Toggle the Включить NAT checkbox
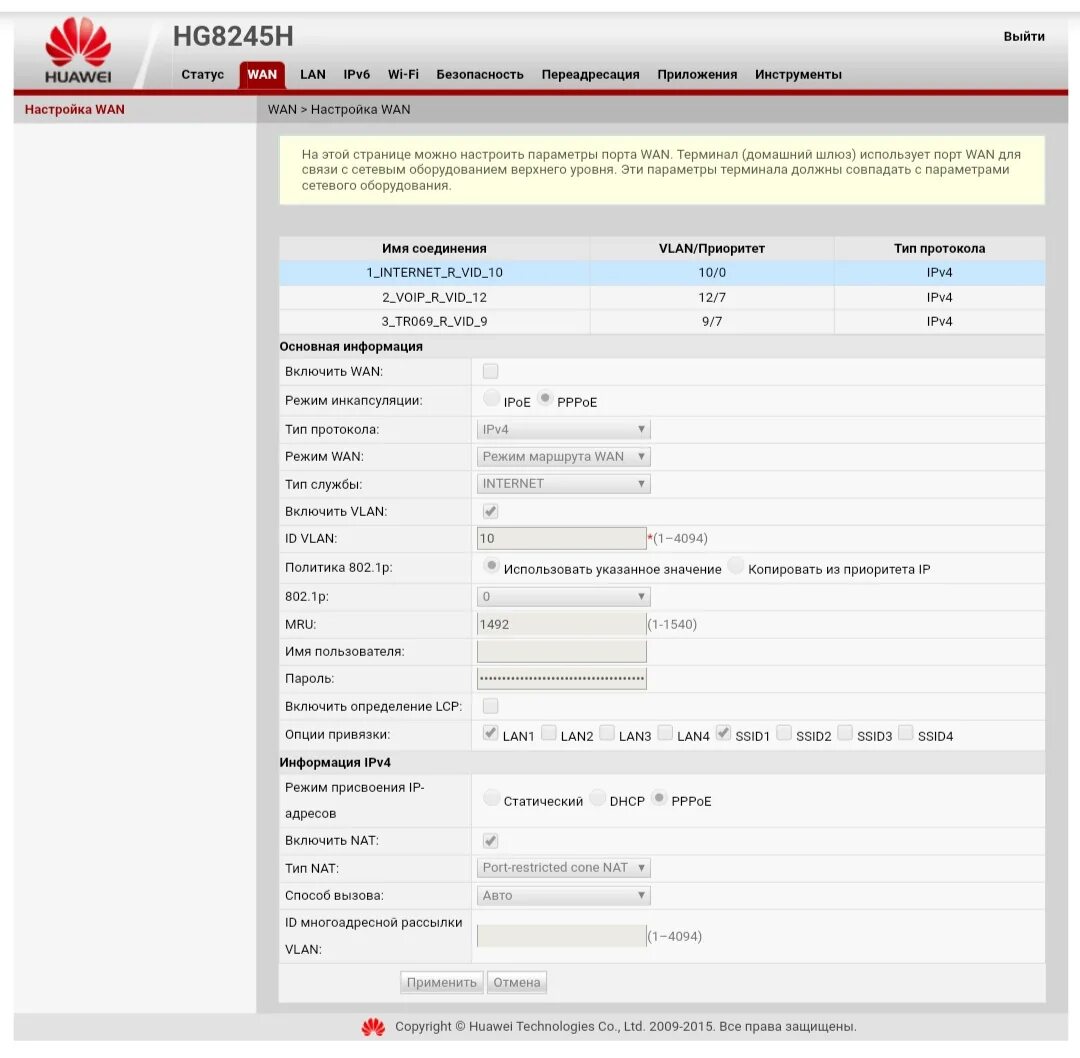The width and height of the screenshot is (1080, 1058). tap(490, 840)
